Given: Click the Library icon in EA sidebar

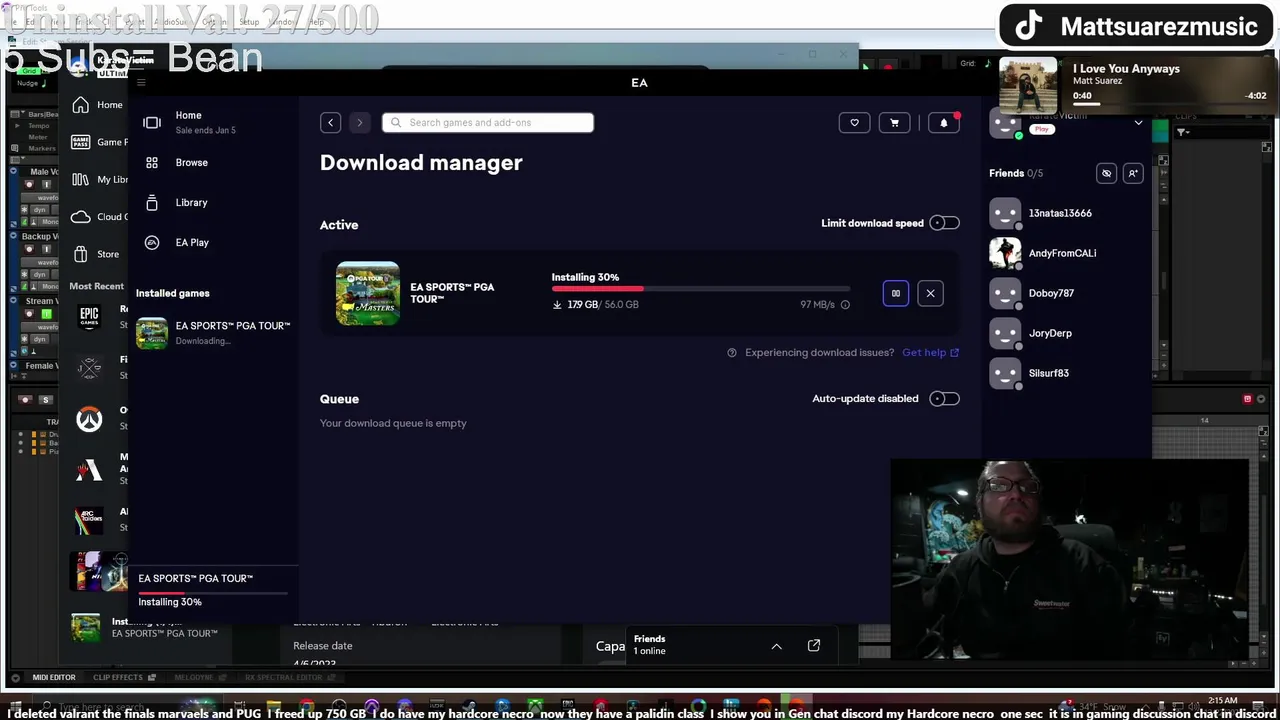Looking at the screenshot, I should pos(152,203).
